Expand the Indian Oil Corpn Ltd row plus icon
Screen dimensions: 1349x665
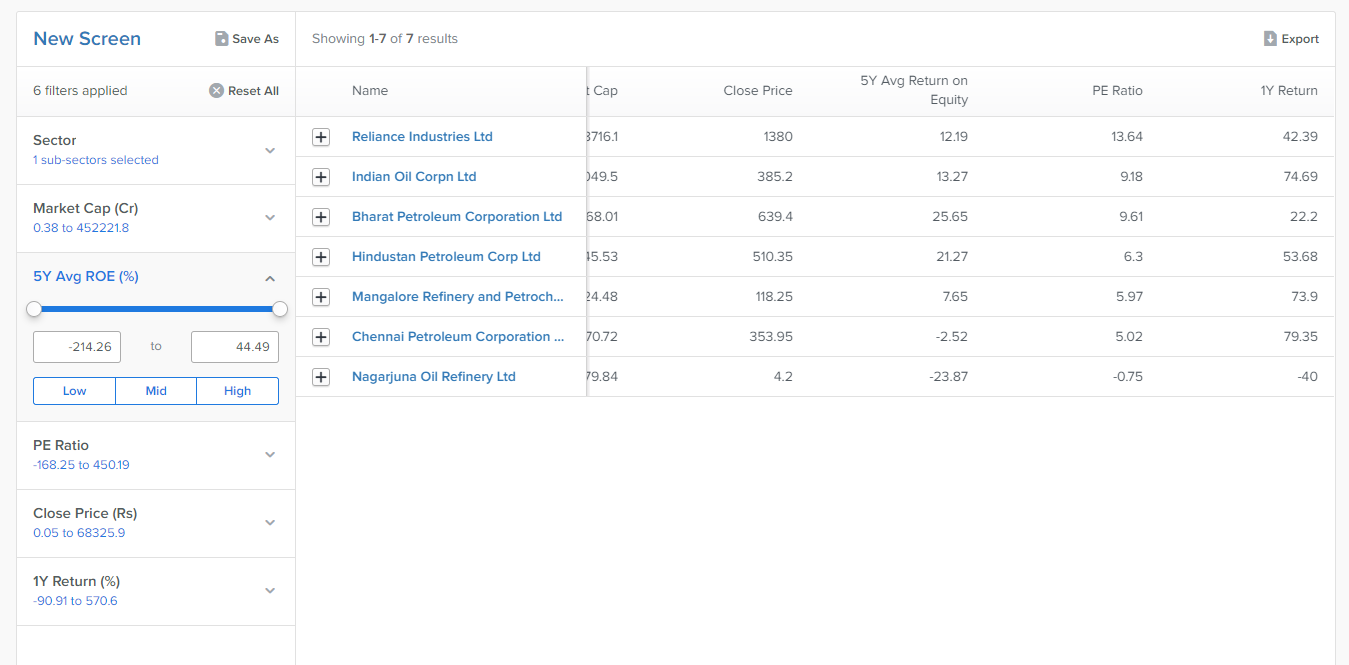321,177
